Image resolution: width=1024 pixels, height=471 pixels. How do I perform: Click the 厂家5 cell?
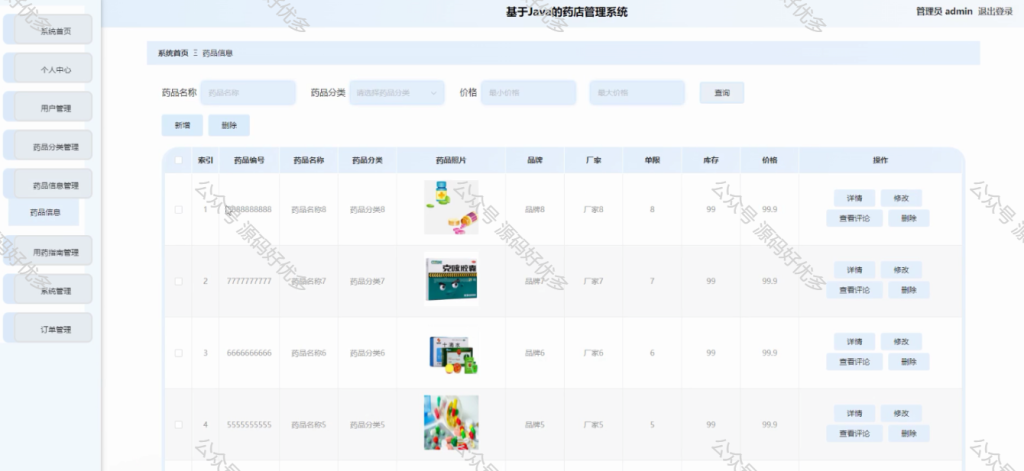593,425
